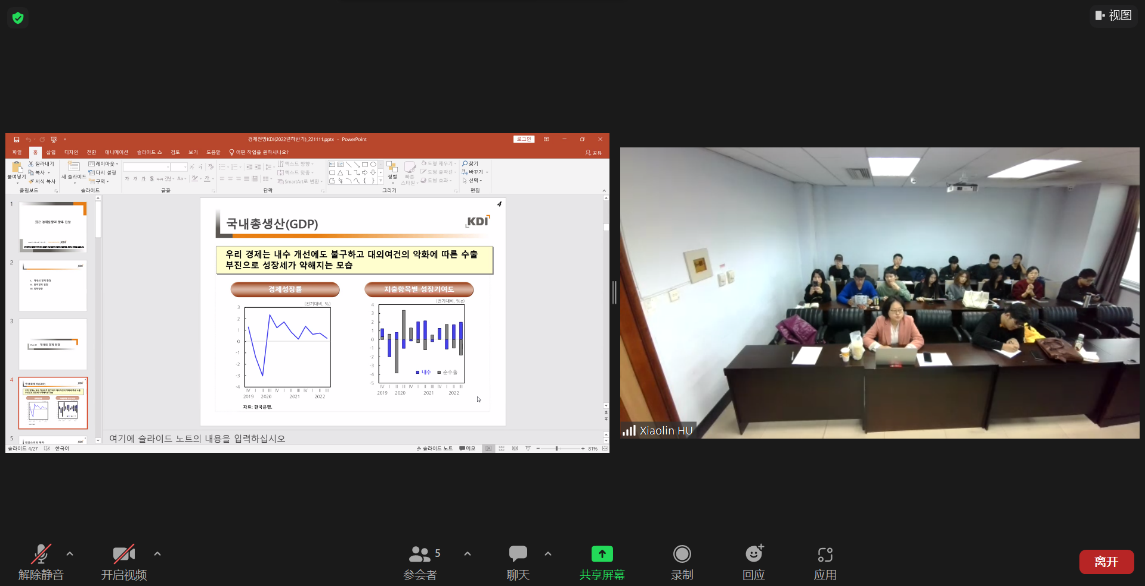Click the green encryption shield icon

[18, 17]
